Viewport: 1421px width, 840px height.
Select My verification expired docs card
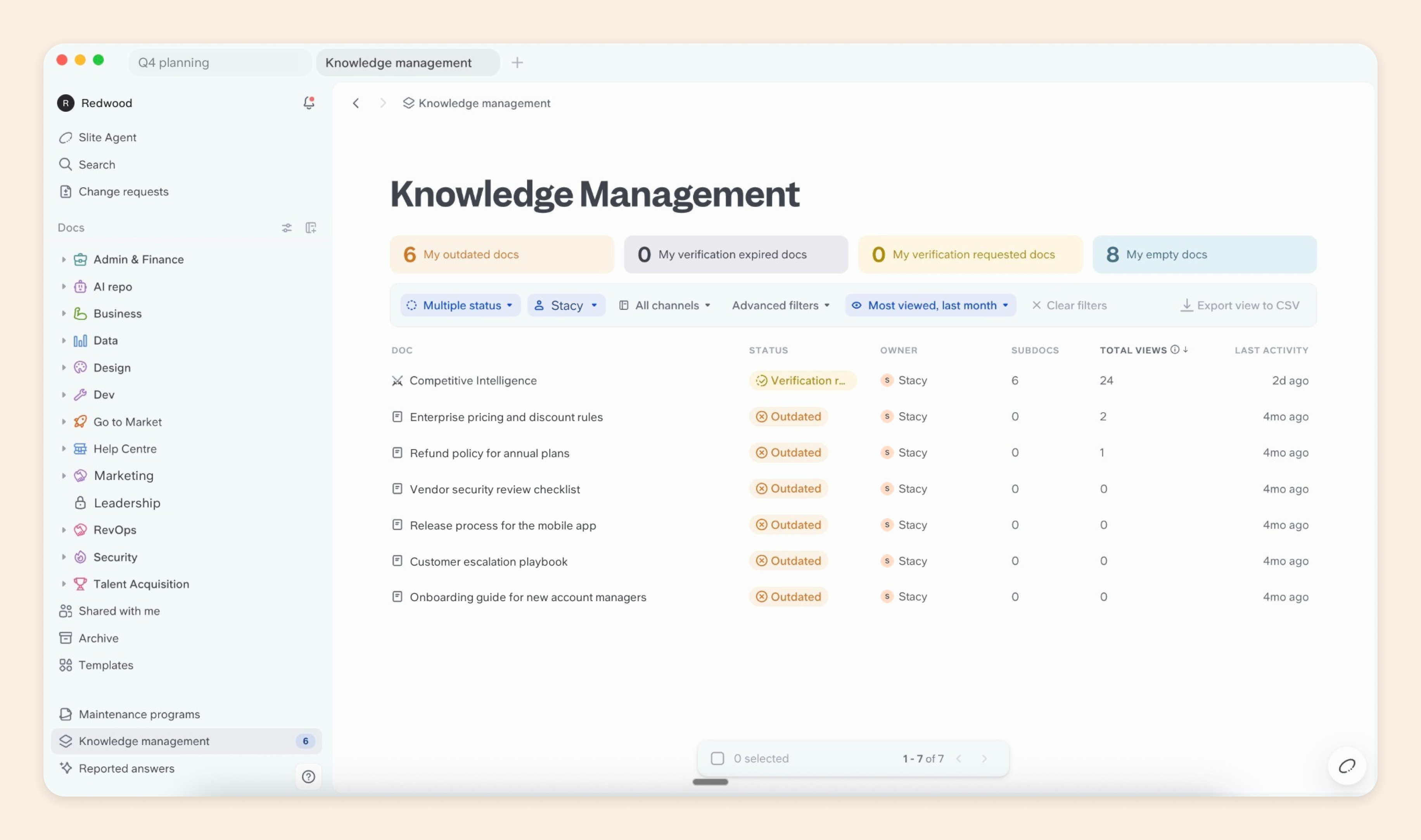(x=736, y=254)
